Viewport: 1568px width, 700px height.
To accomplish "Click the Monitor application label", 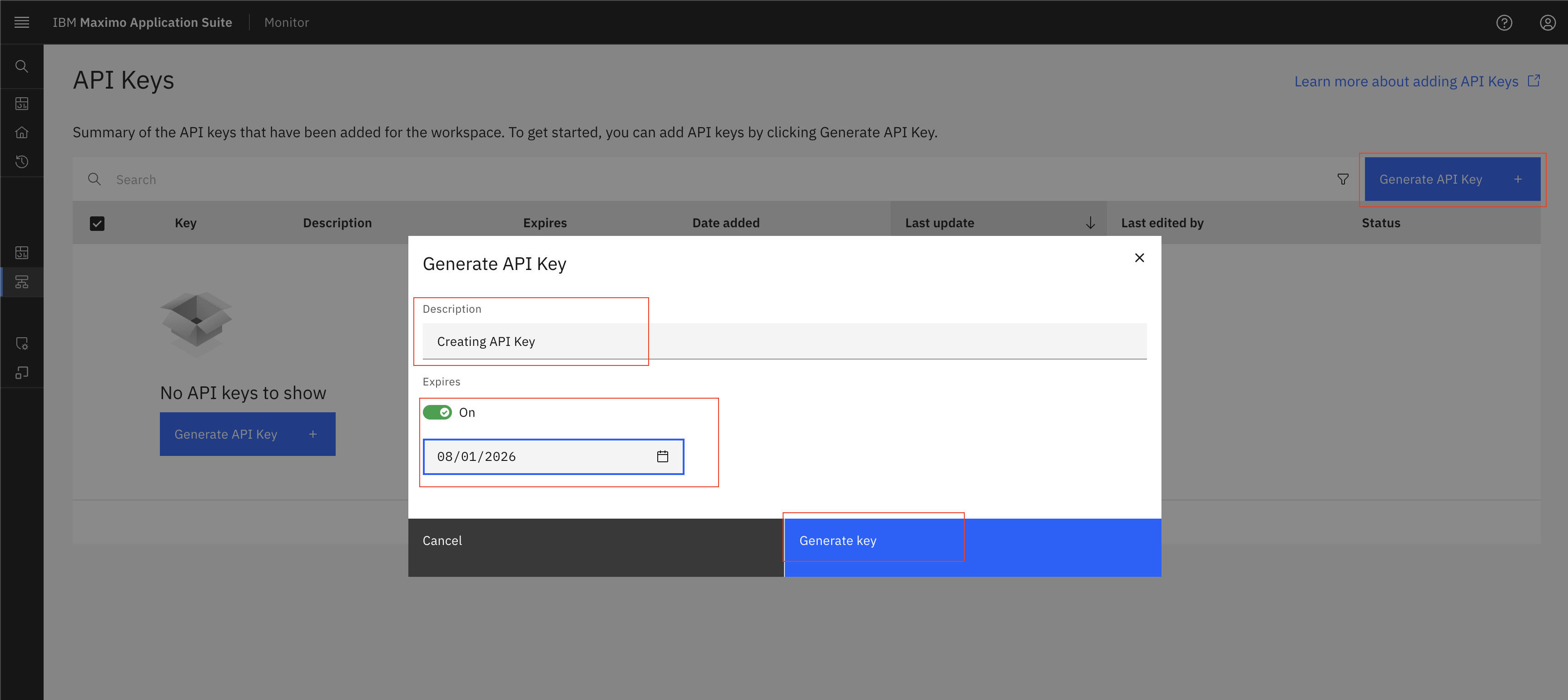I will tap(287, 23).
